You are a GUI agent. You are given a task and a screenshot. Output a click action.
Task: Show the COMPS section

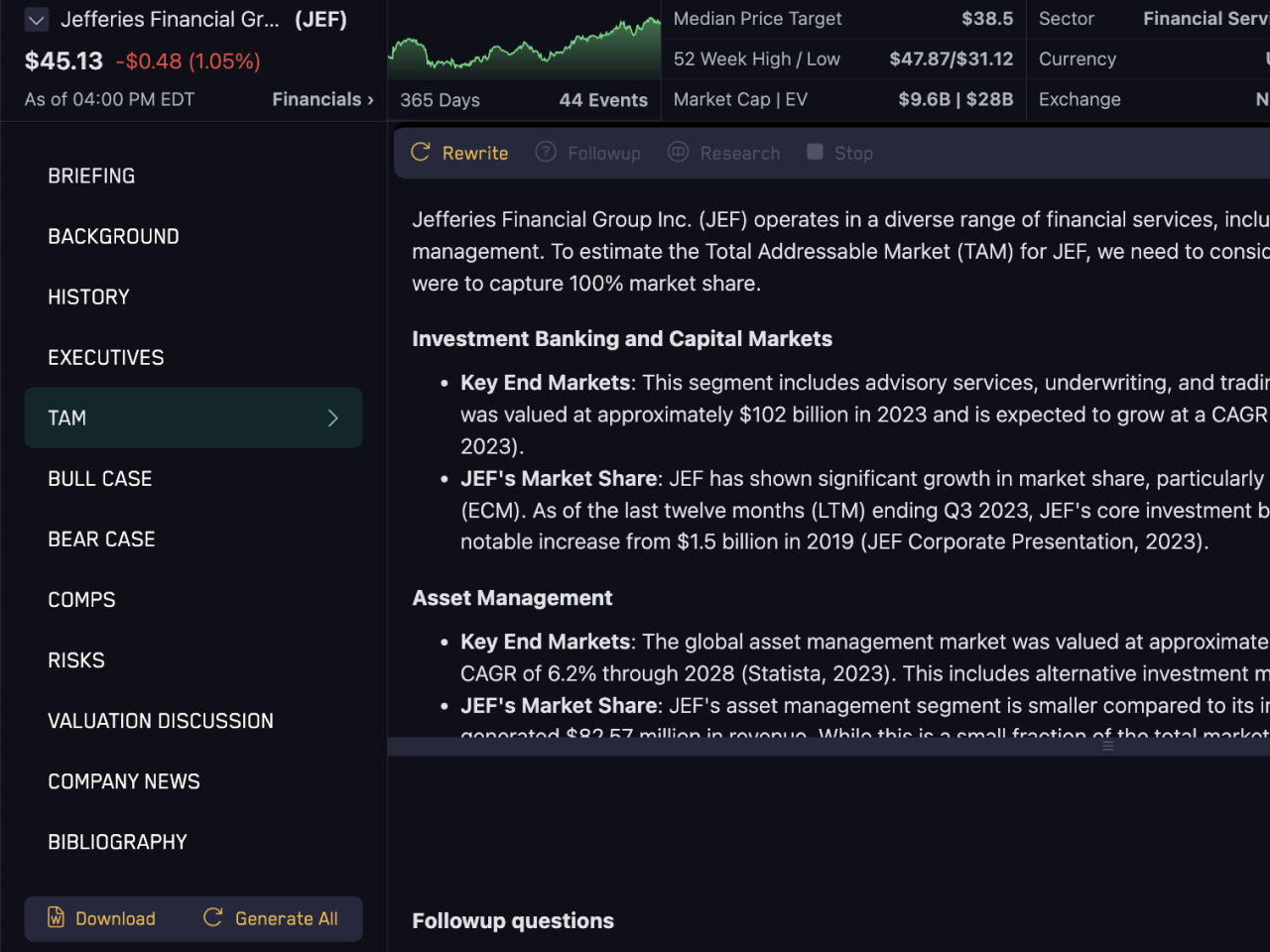(193, 599)
